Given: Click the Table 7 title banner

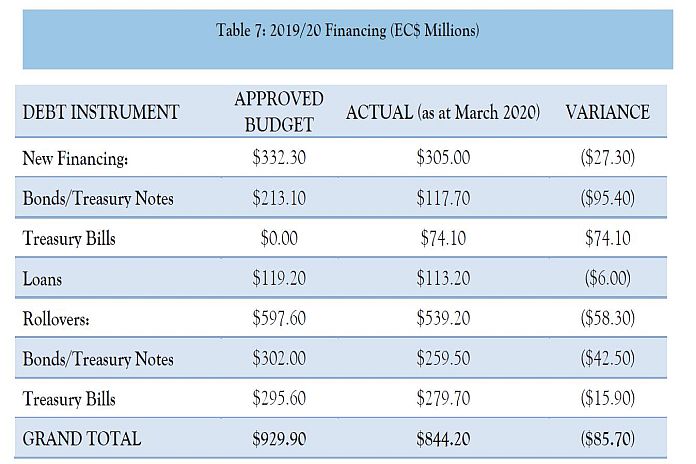Looking at the screenshot, I should point(347,30).
